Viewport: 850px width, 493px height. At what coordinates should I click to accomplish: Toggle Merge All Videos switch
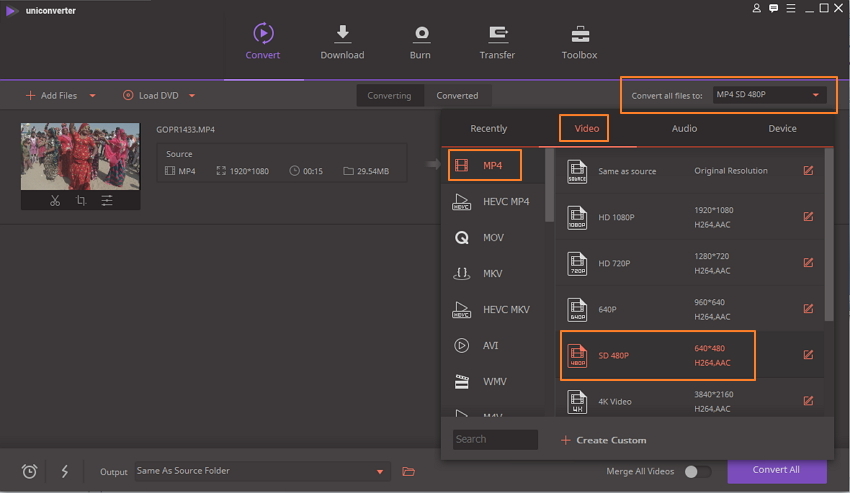pos(697,471)
